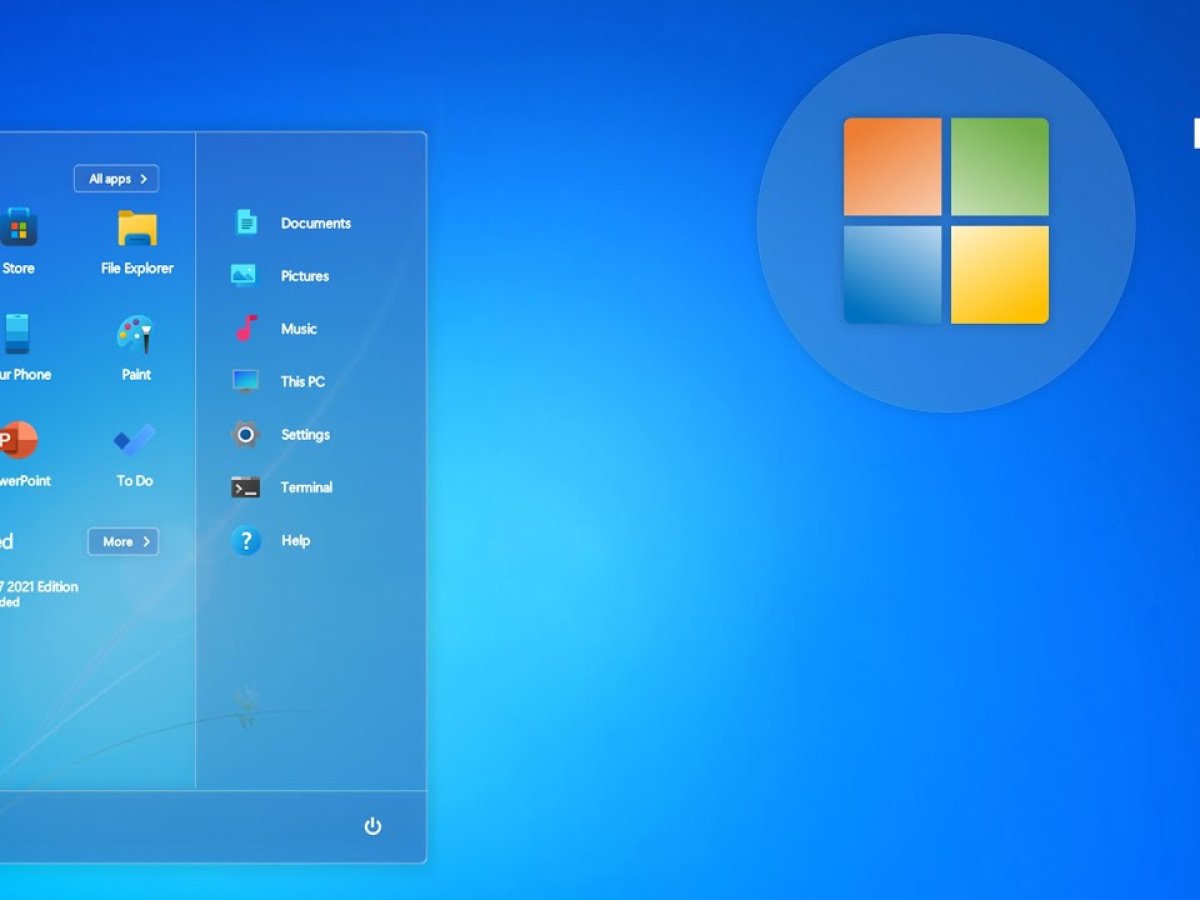Open the Pictures icon
Image resolution: width=1200 pixels, height=900 pixels.
pyautogui.click(x=244, y=275)
